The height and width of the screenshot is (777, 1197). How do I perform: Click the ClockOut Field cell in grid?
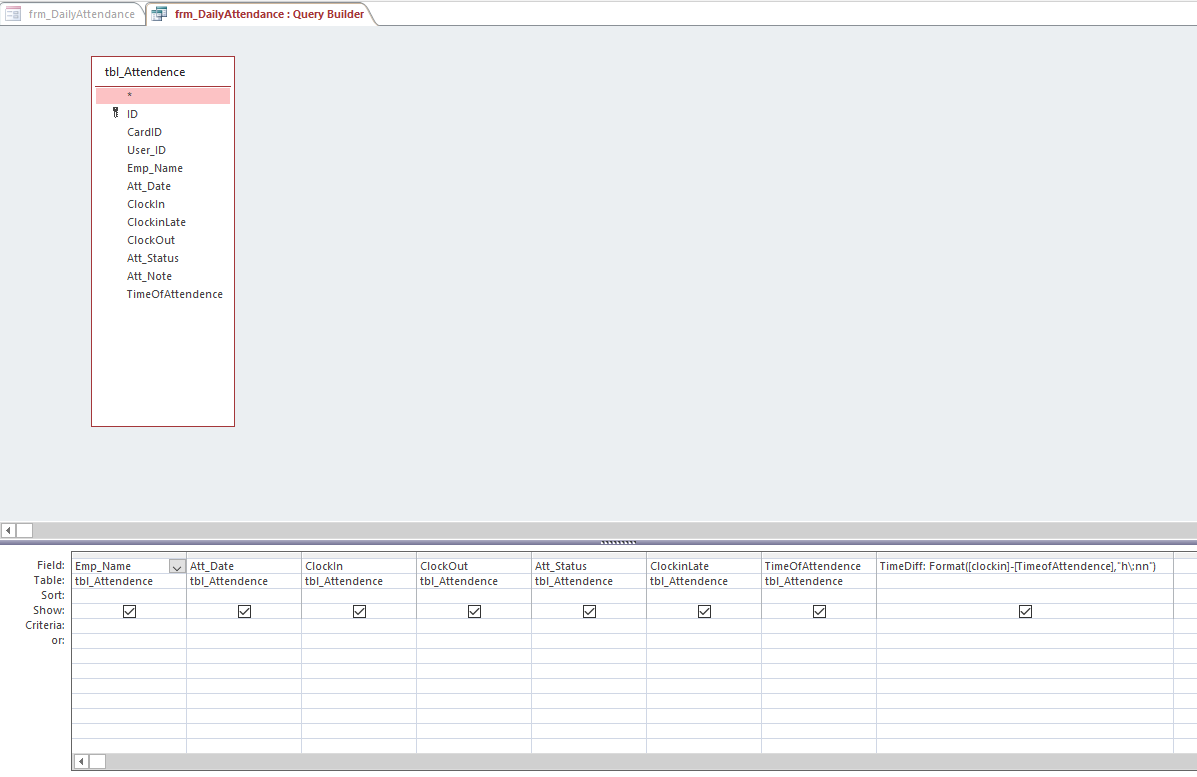tap(474, 566)
